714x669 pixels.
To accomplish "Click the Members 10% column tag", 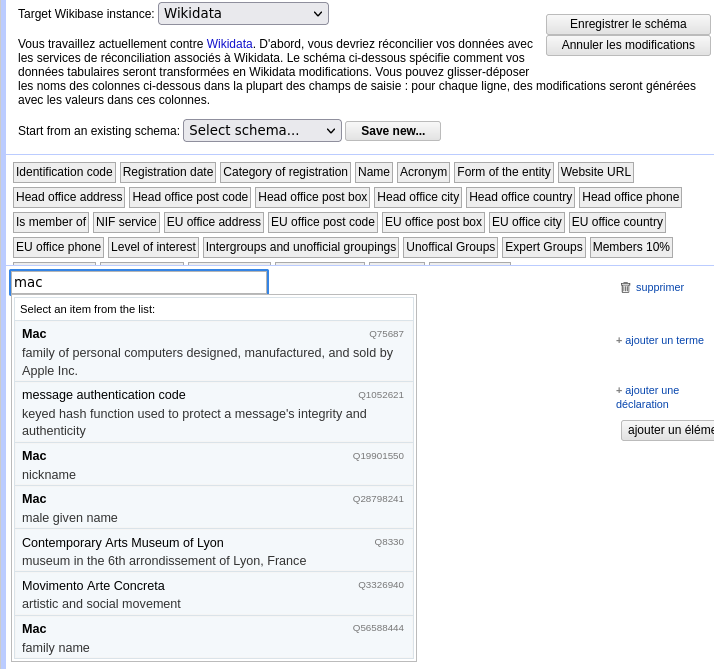I will (x=631, y=247).
